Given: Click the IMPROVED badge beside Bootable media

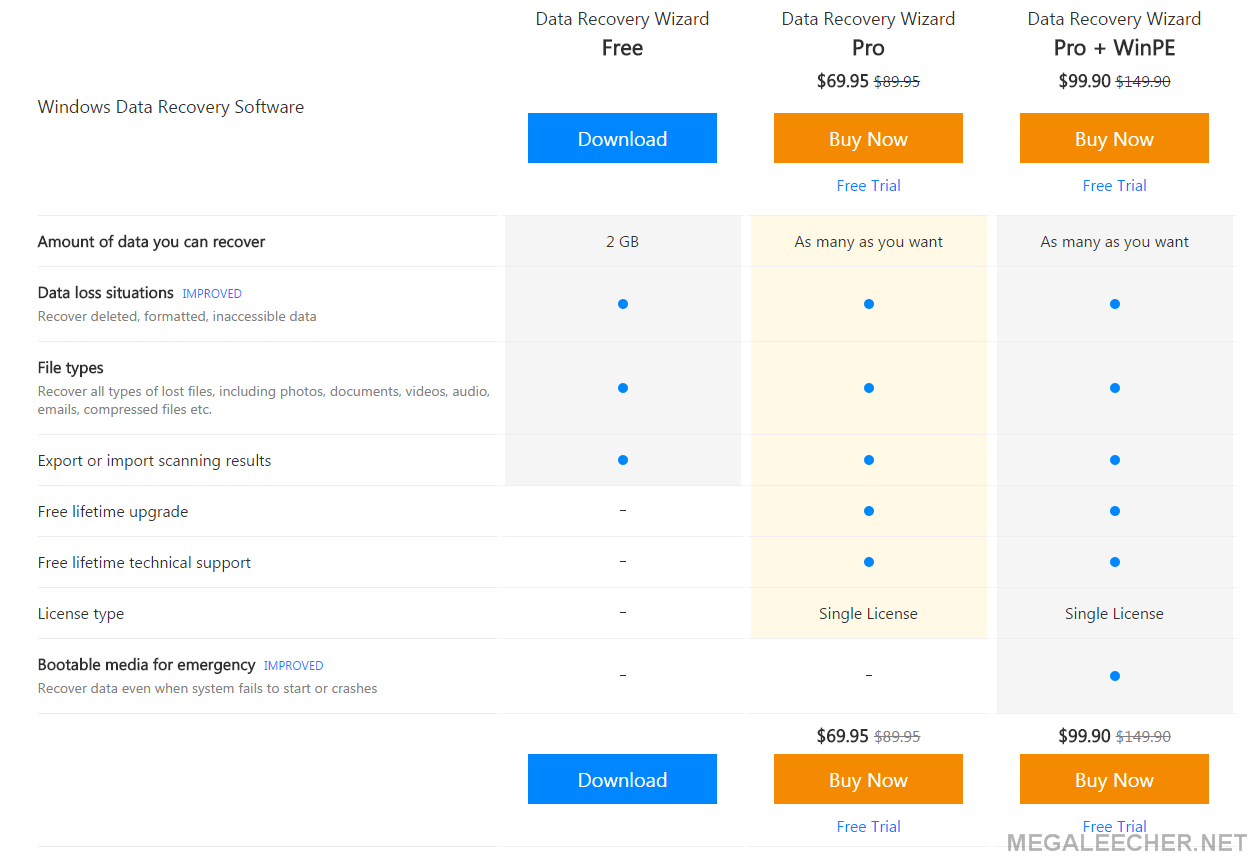Looking at the screenshot, I should pos(294,666).
